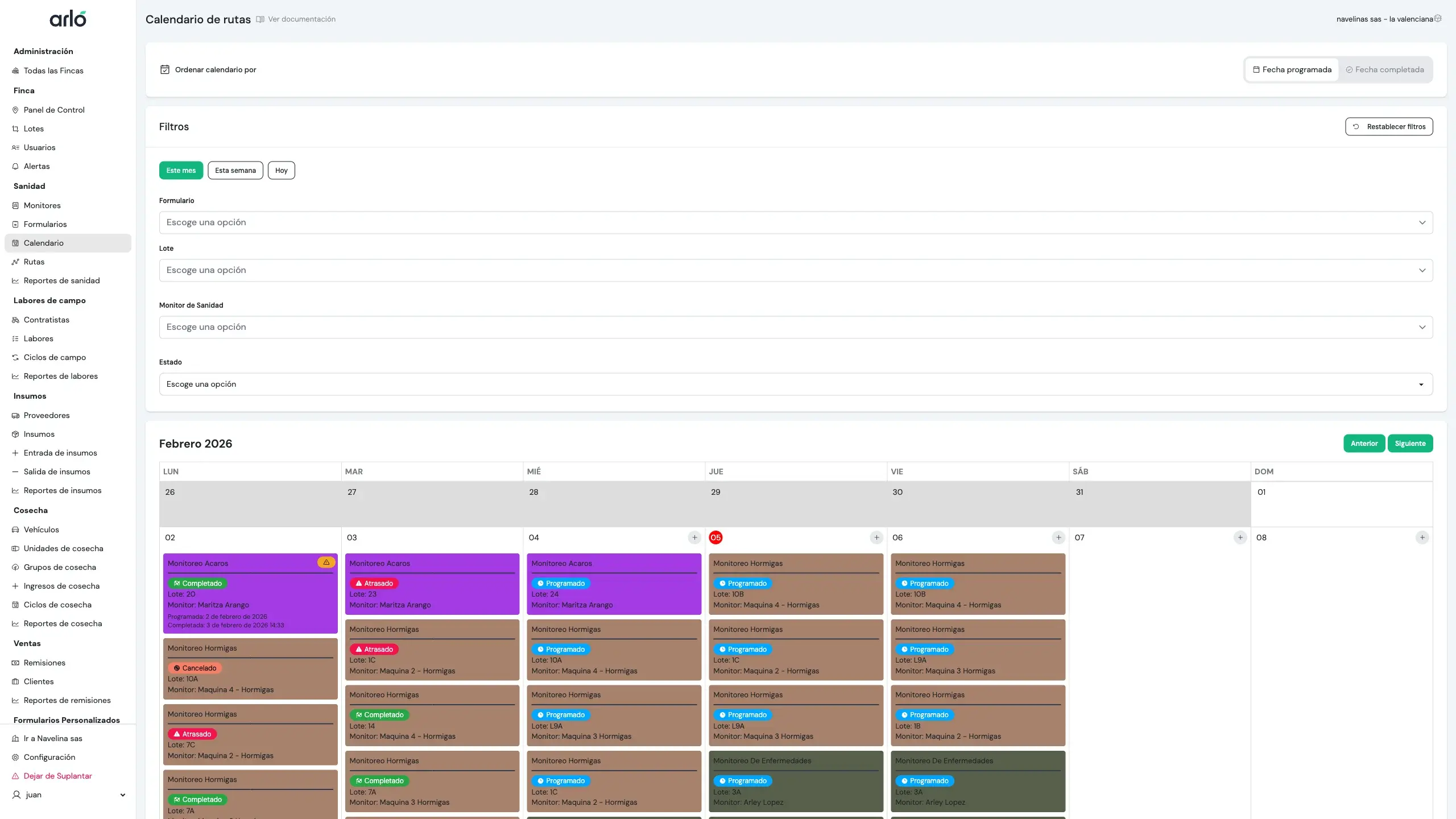
Task: Enable the Hoy filter
Action: click(282, 170)
